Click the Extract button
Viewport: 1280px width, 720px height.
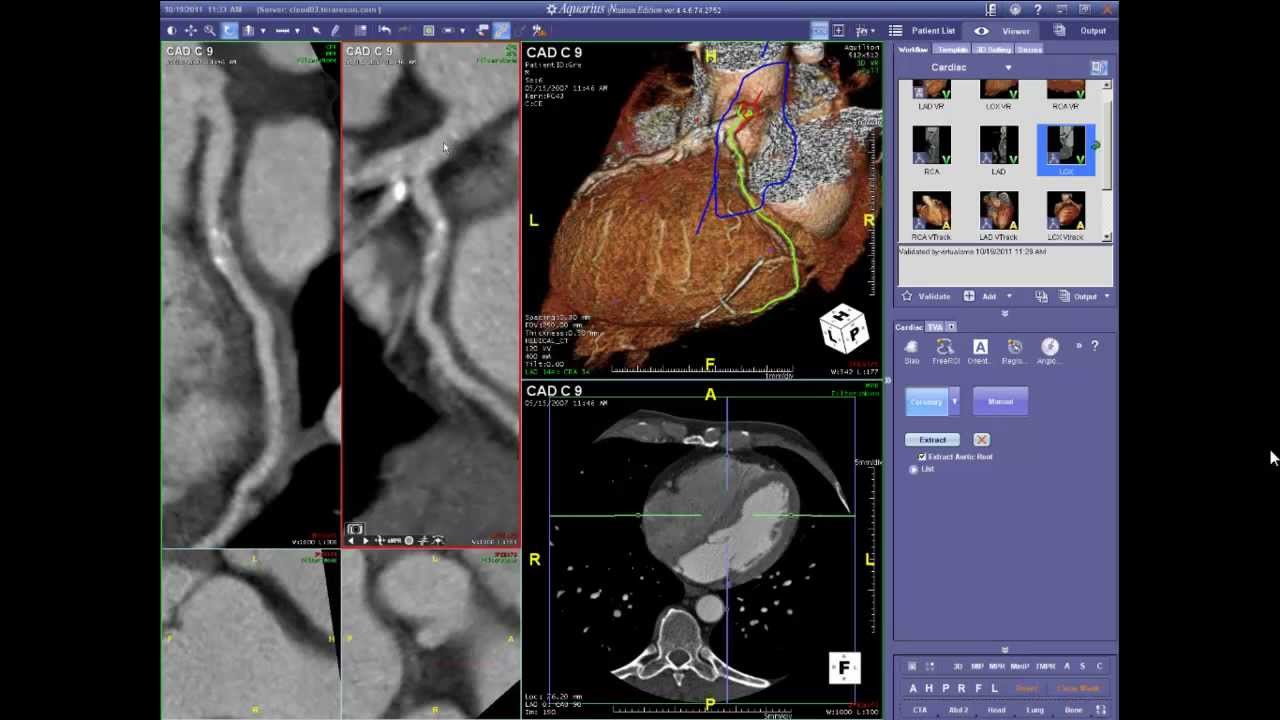click(x=932, y=440)
